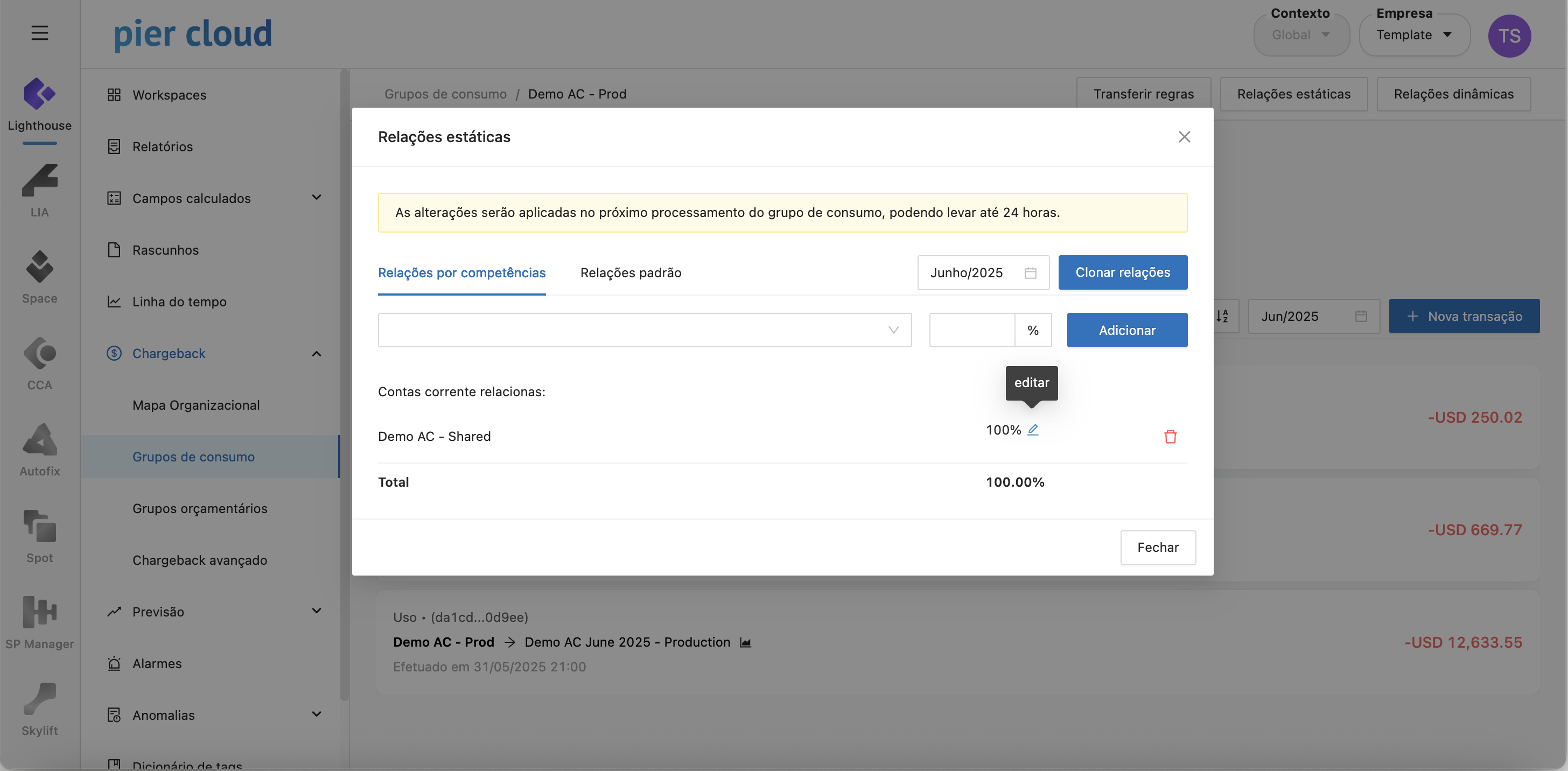Delete Demo AC - Shared relation via the trash icon

click(1170, 436)
